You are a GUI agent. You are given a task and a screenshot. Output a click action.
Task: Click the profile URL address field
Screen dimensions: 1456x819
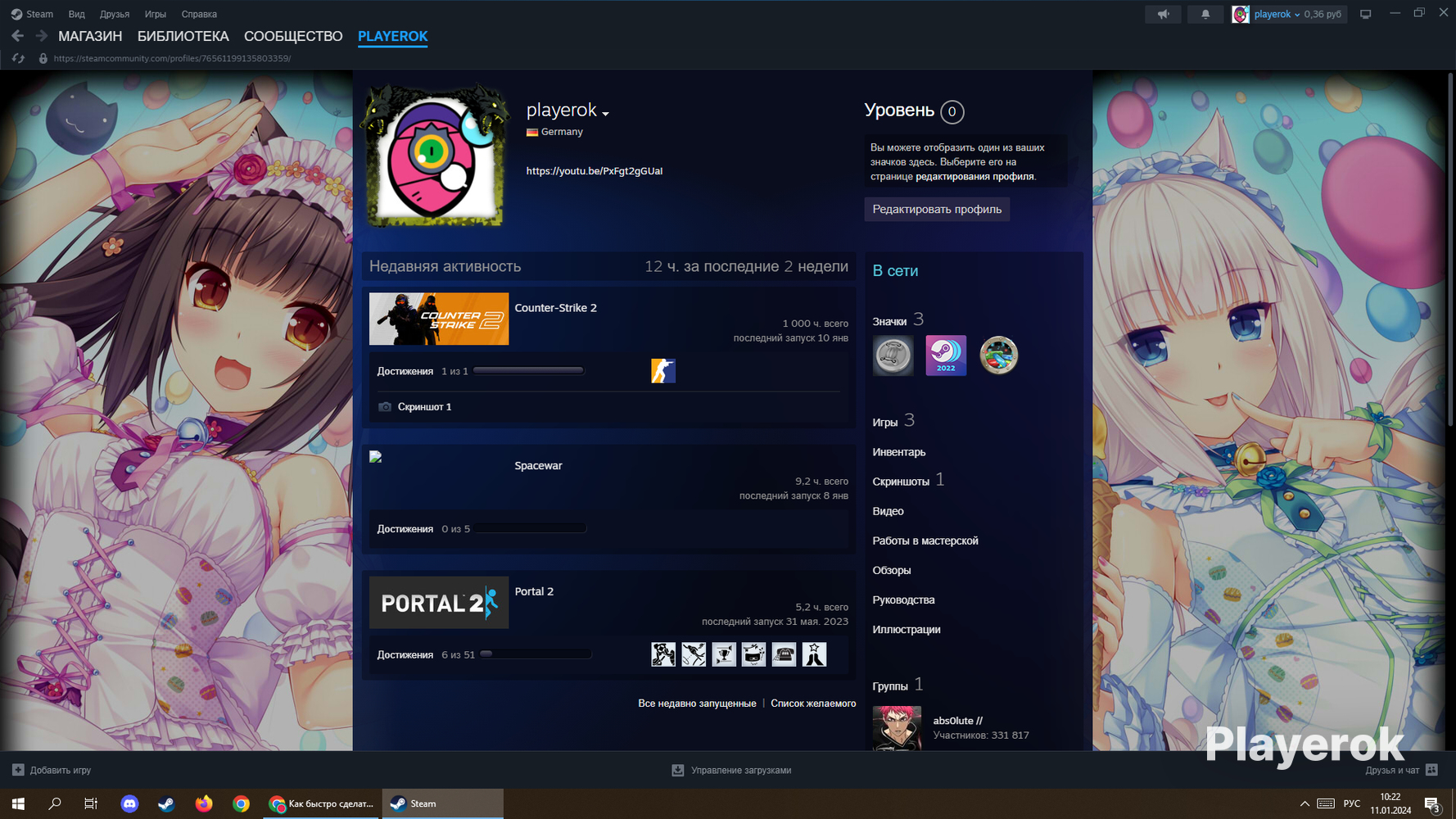coord(172,58)
